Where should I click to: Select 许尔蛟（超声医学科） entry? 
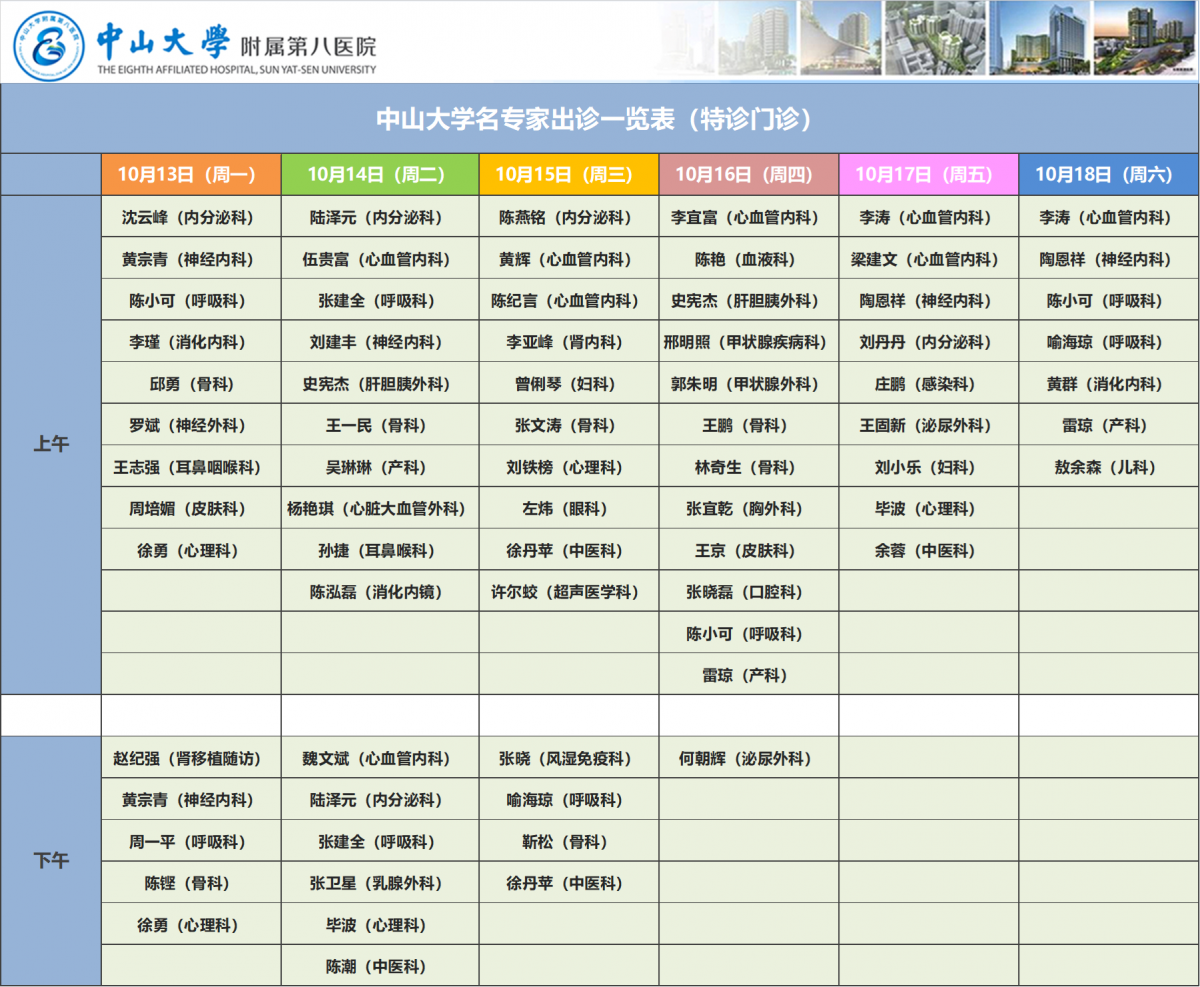568,592
